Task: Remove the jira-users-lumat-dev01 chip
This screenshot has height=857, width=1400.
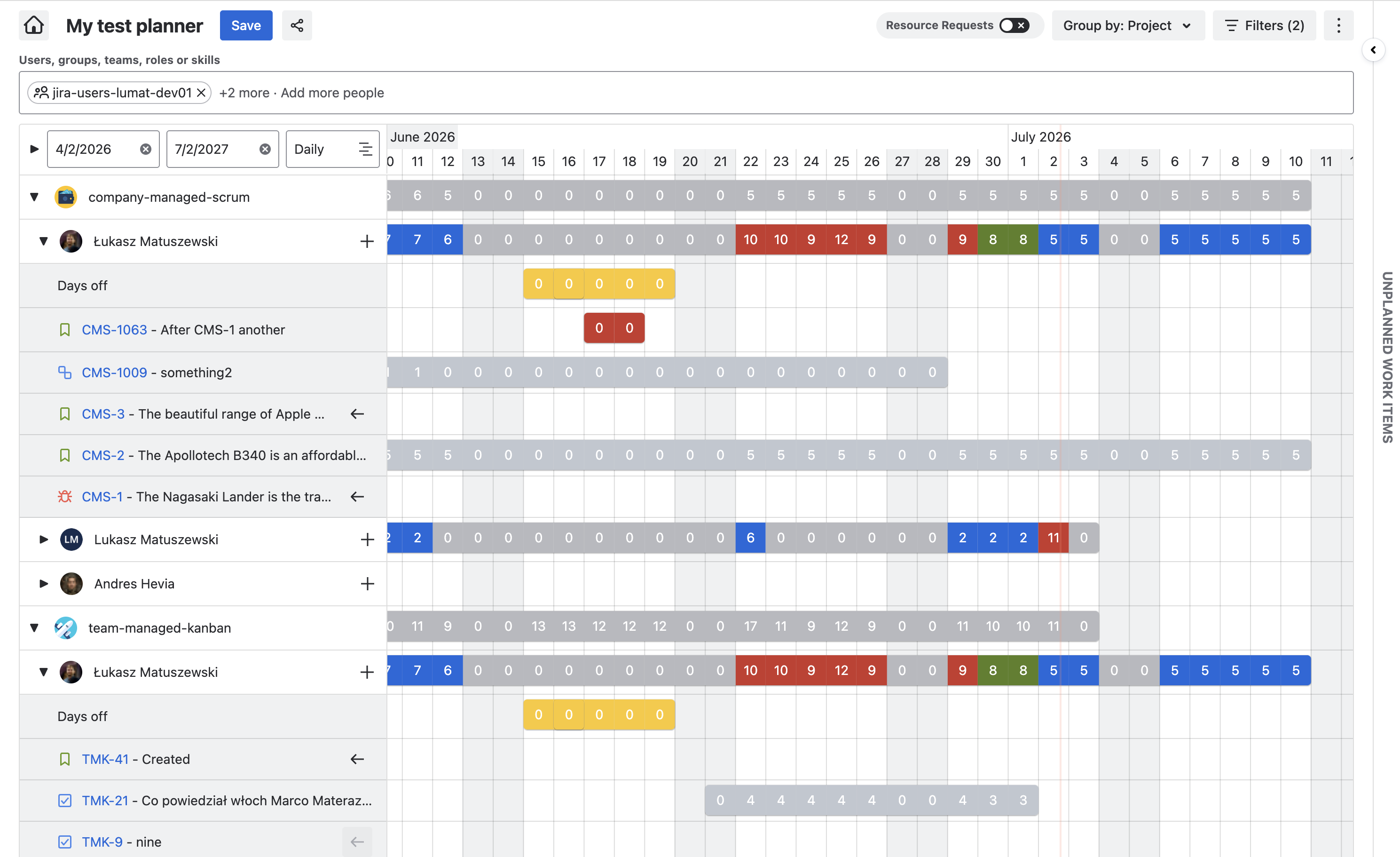Action: [x=201, y=93]
